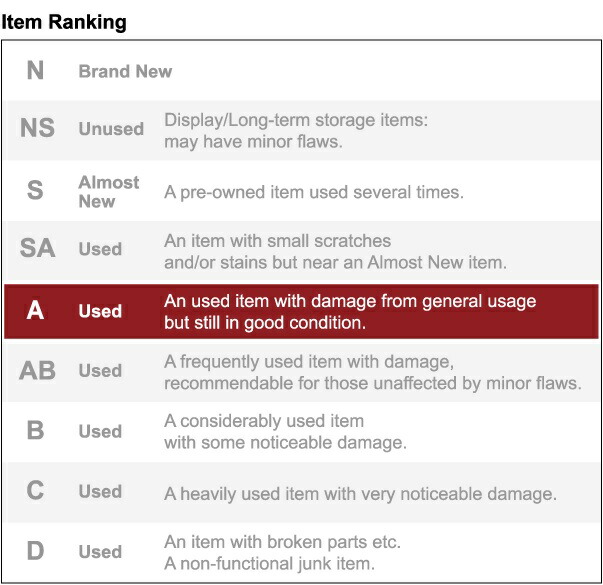Click the "Unused" status label

point(111,129)
